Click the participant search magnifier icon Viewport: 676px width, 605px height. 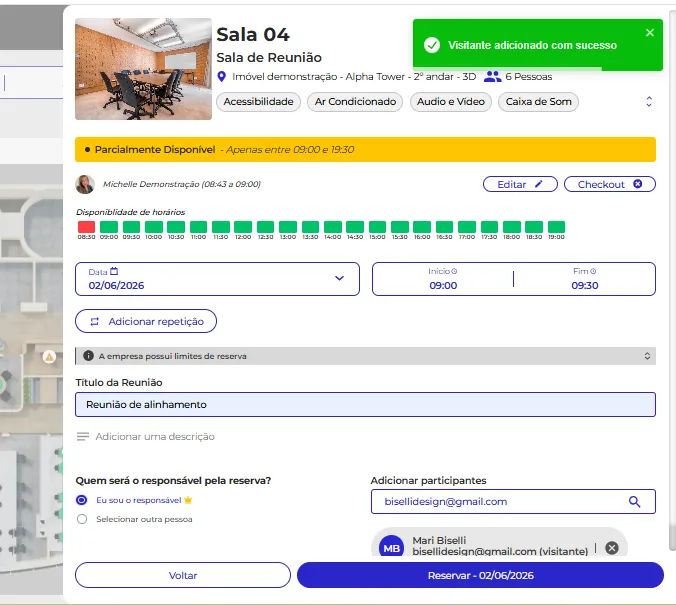(x=634, y=502)
